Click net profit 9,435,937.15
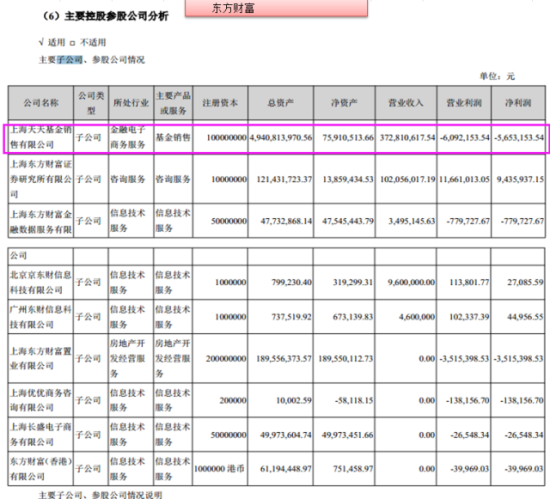The height and width of the screenshot is (499, 550). 520,179
